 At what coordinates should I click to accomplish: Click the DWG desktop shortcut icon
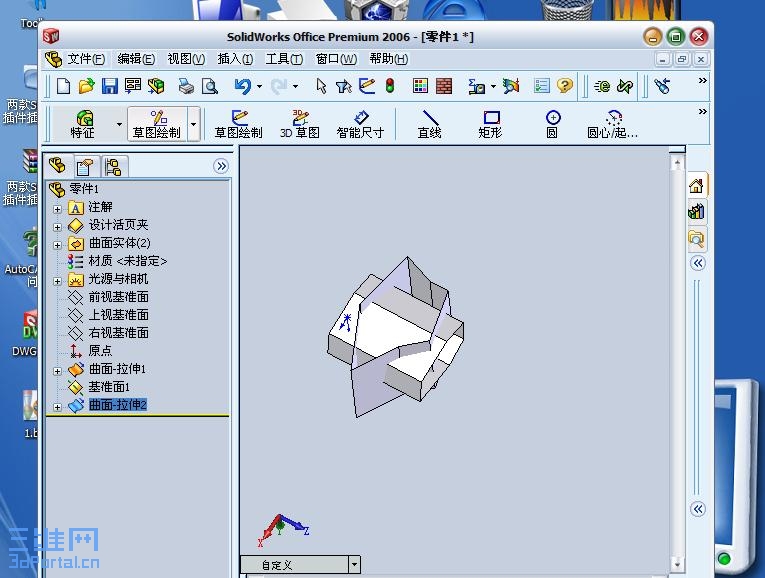(x=24, y=333)
